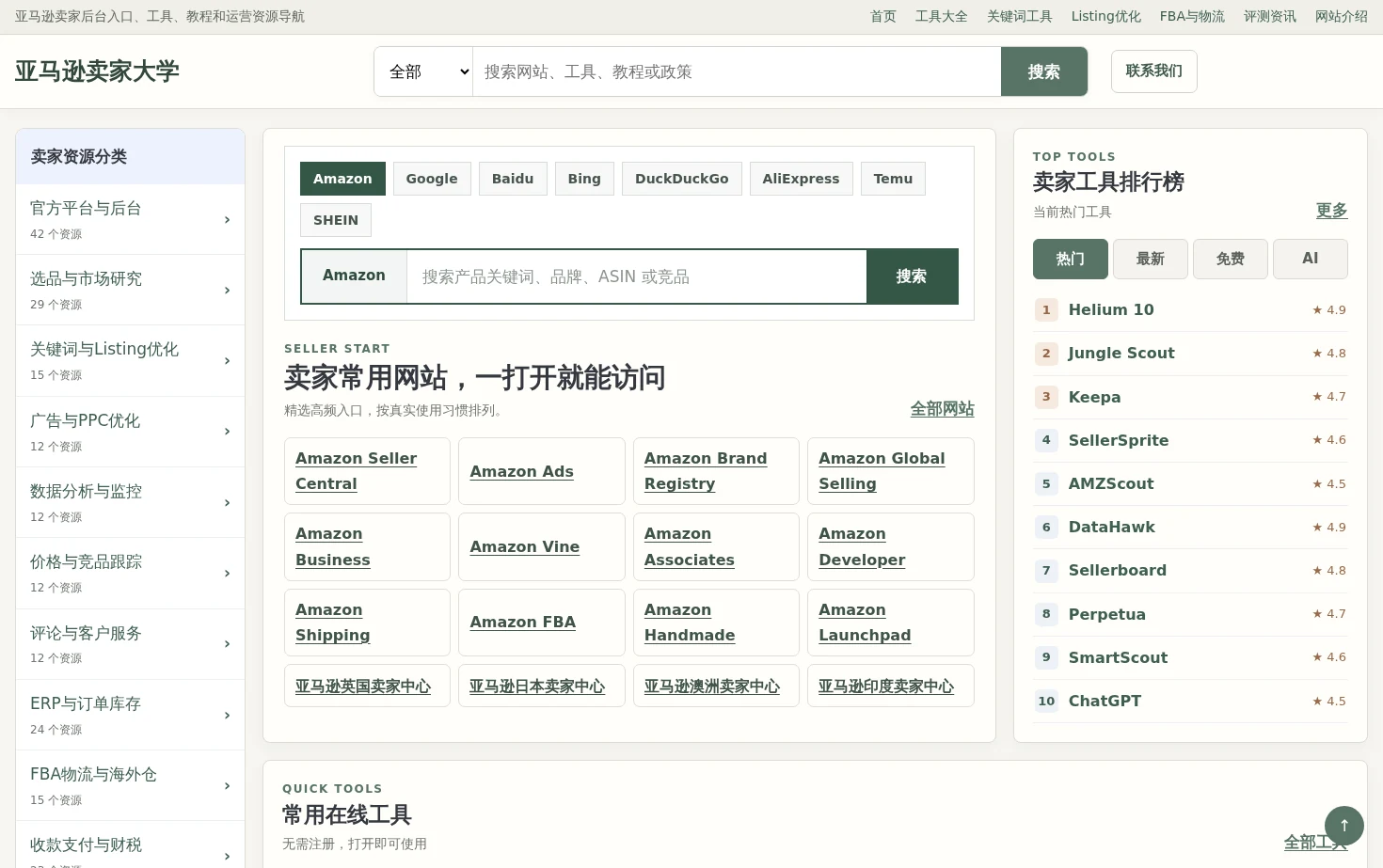Screen dimensions: 1383x868
Task: Switch ranking to 热门 tab
Action: pyautogui.click(x=1070, y=259)
